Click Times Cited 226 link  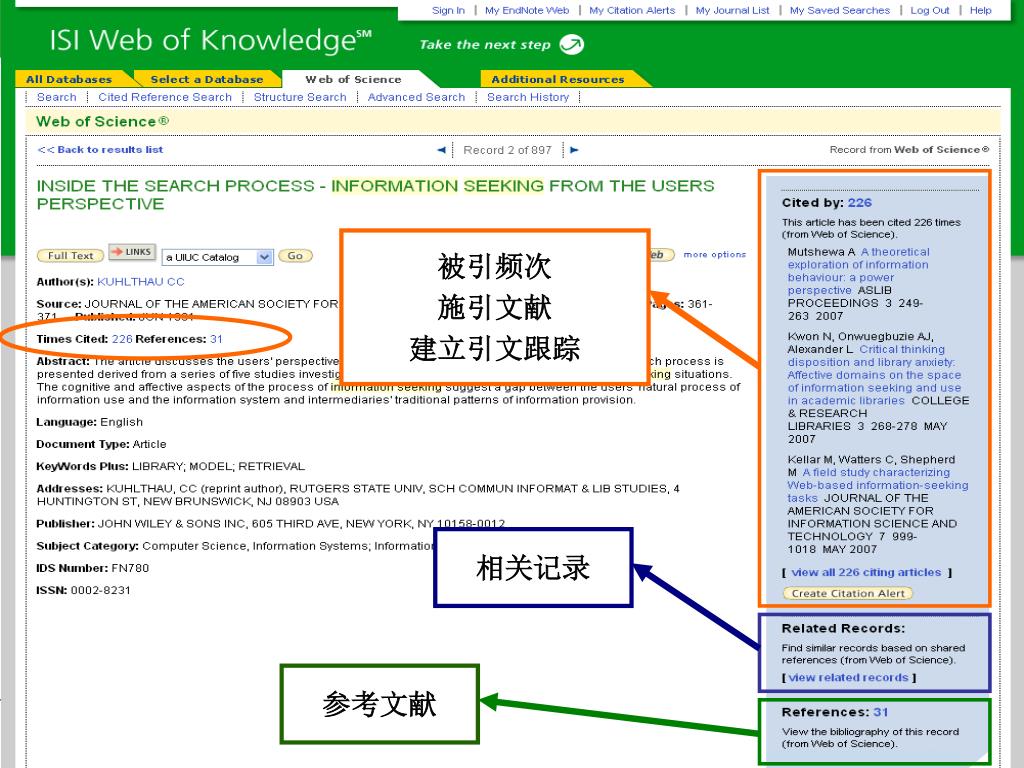tap(122, 339)
